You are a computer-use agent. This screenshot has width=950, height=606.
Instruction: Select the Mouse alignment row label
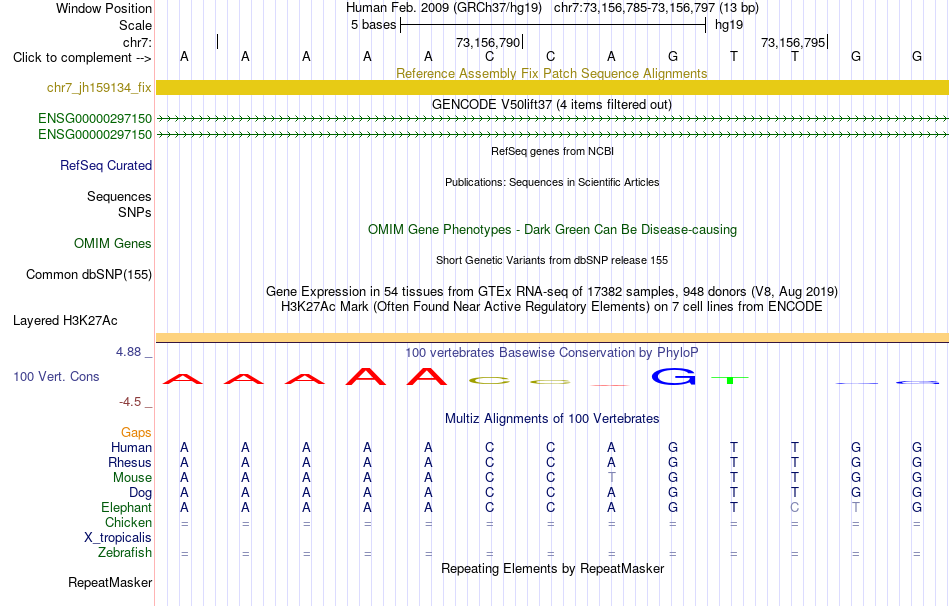pyautogui.click(x=132, y=478)
